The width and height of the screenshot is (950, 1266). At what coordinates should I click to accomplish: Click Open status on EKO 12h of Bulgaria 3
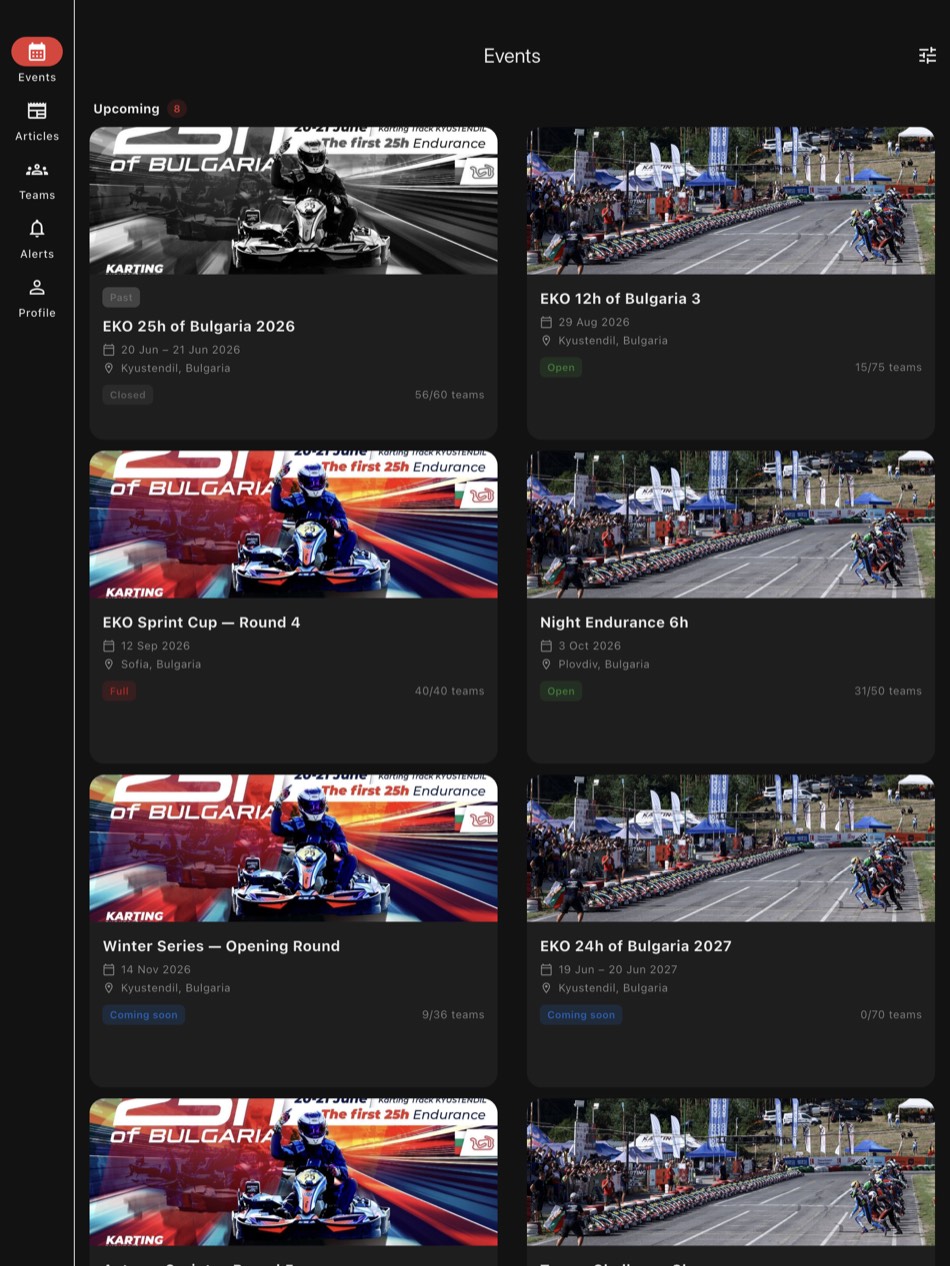tap(561, 367)
